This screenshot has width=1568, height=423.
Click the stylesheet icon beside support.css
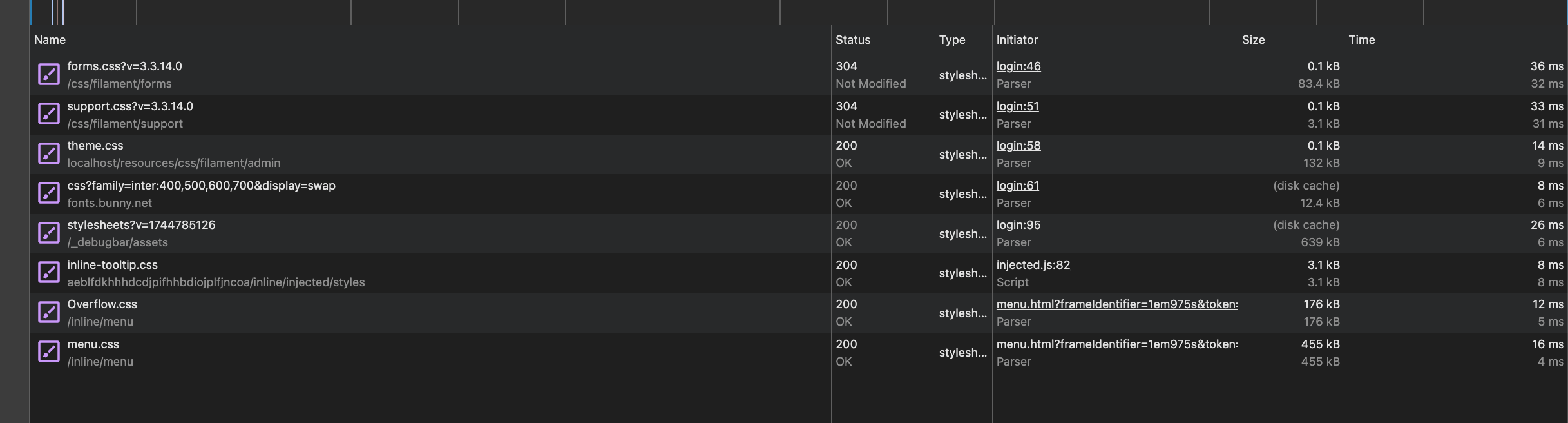tap(49, 114)
